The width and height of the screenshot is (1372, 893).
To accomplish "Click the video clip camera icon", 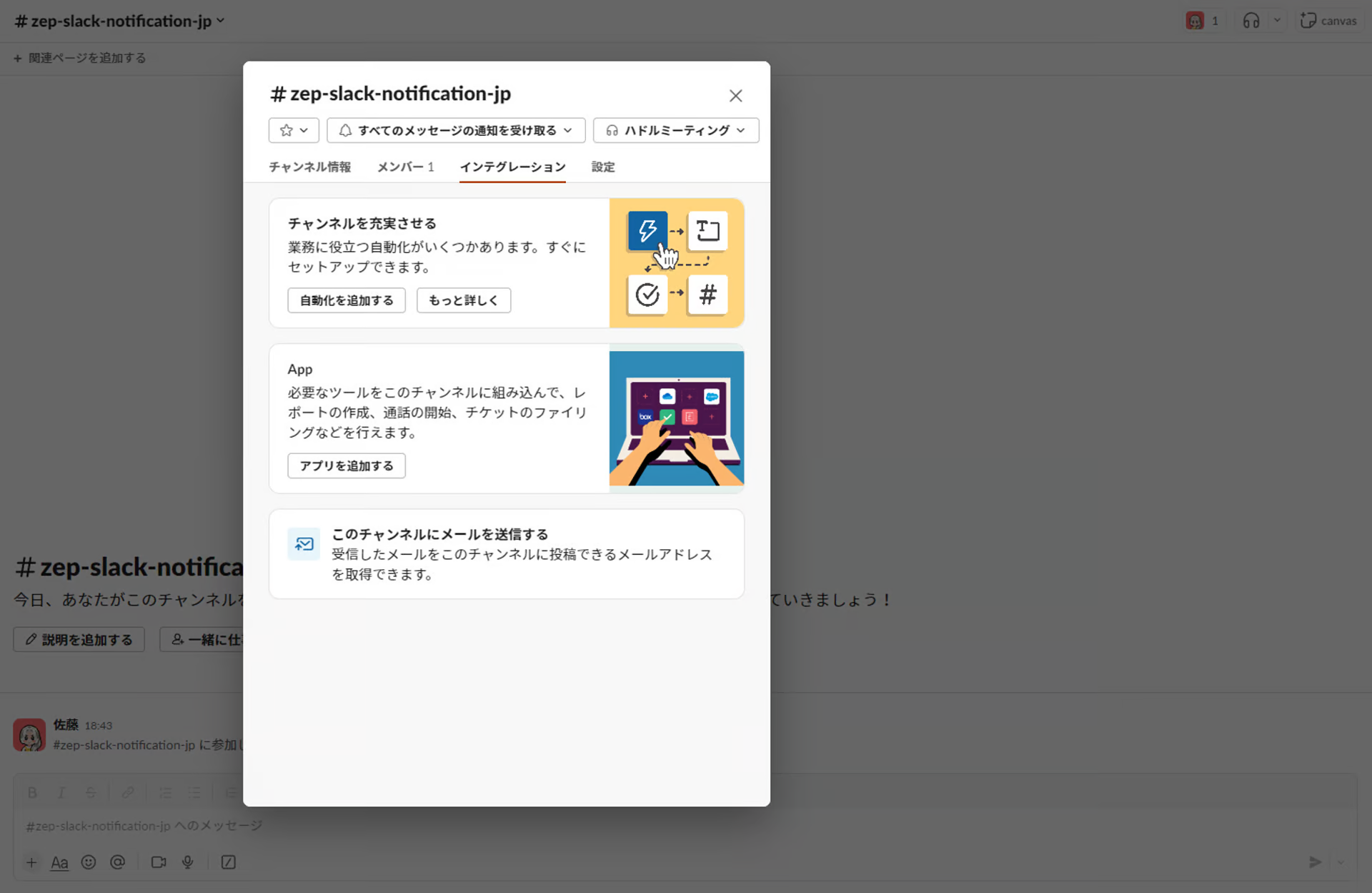I will 159,862.
